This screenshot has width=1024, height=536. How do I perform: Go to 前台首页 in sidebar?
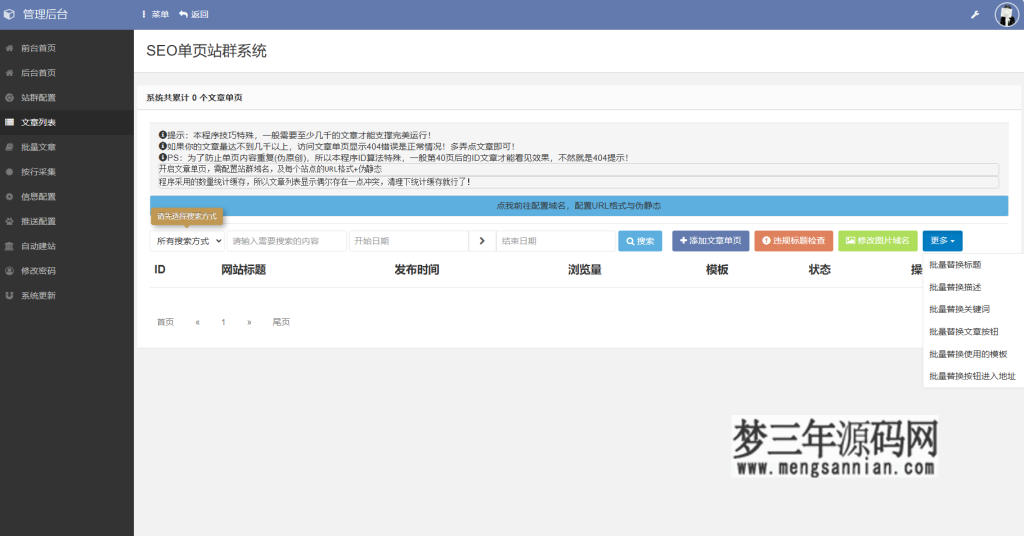(67, 48)
